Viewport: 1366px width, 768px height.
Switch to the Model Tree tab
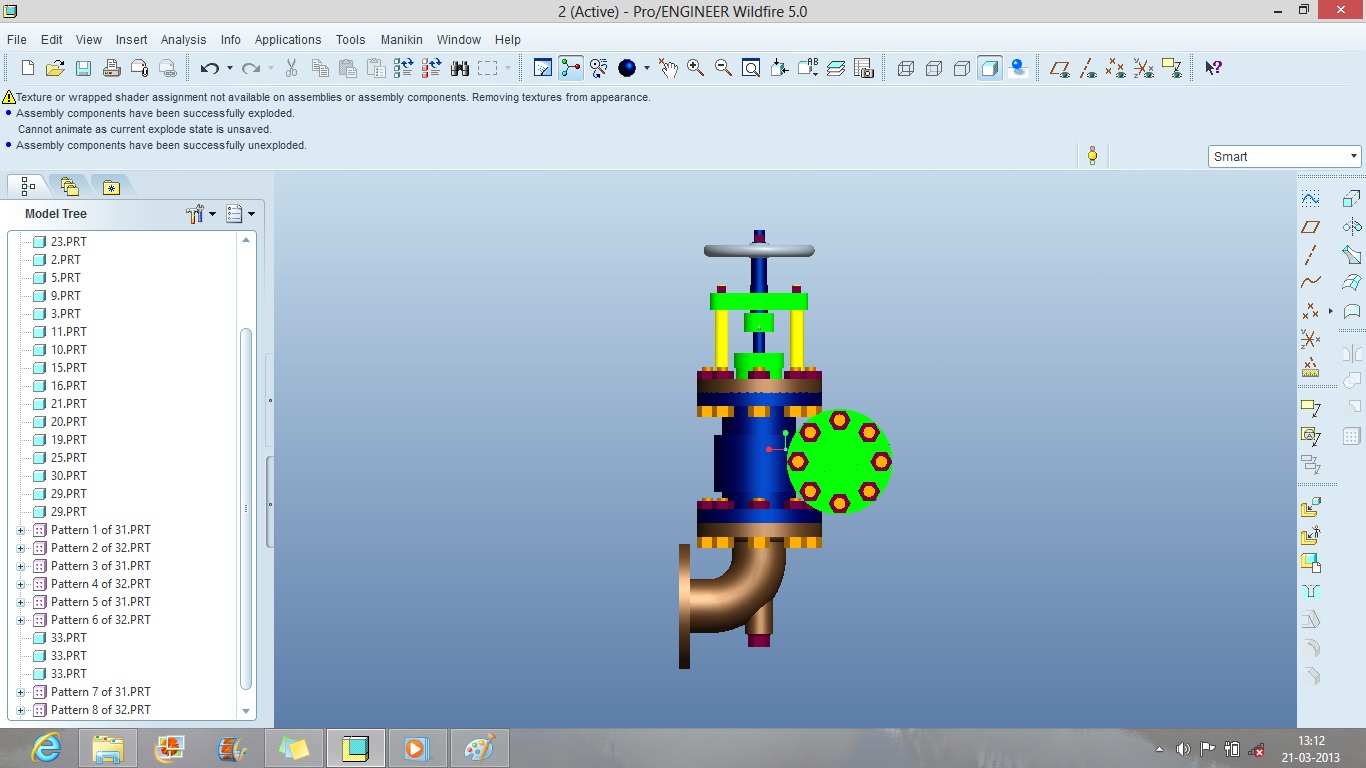point(27,186)
